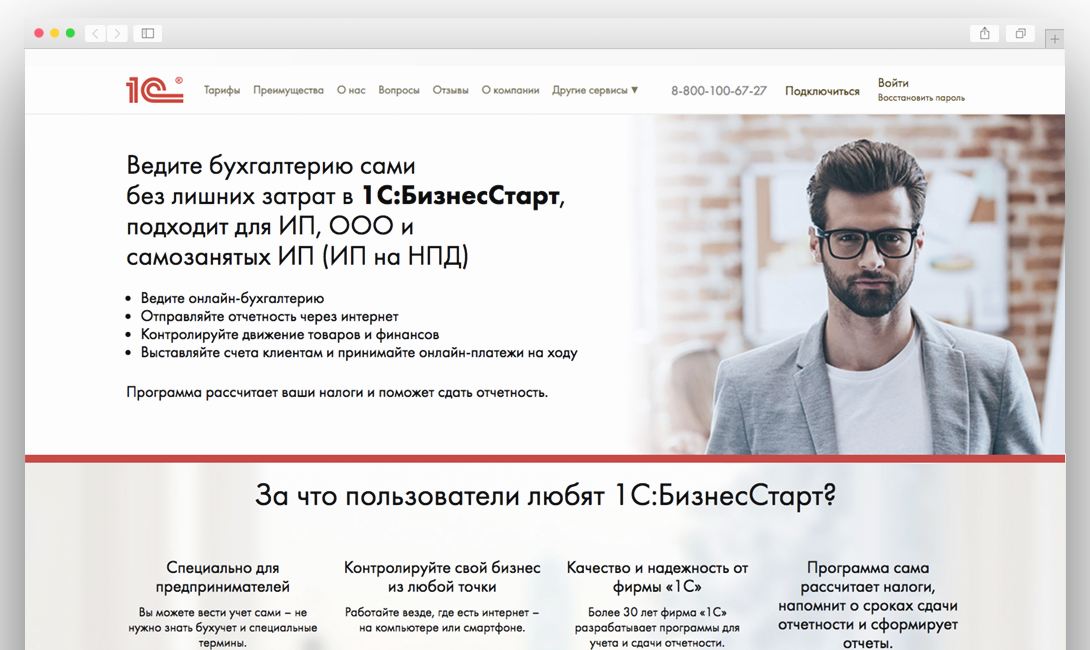Open the Тарифы menu item
Image resolution: width=1090 pixels, height=650 pixels.
[x=222, y=90]
